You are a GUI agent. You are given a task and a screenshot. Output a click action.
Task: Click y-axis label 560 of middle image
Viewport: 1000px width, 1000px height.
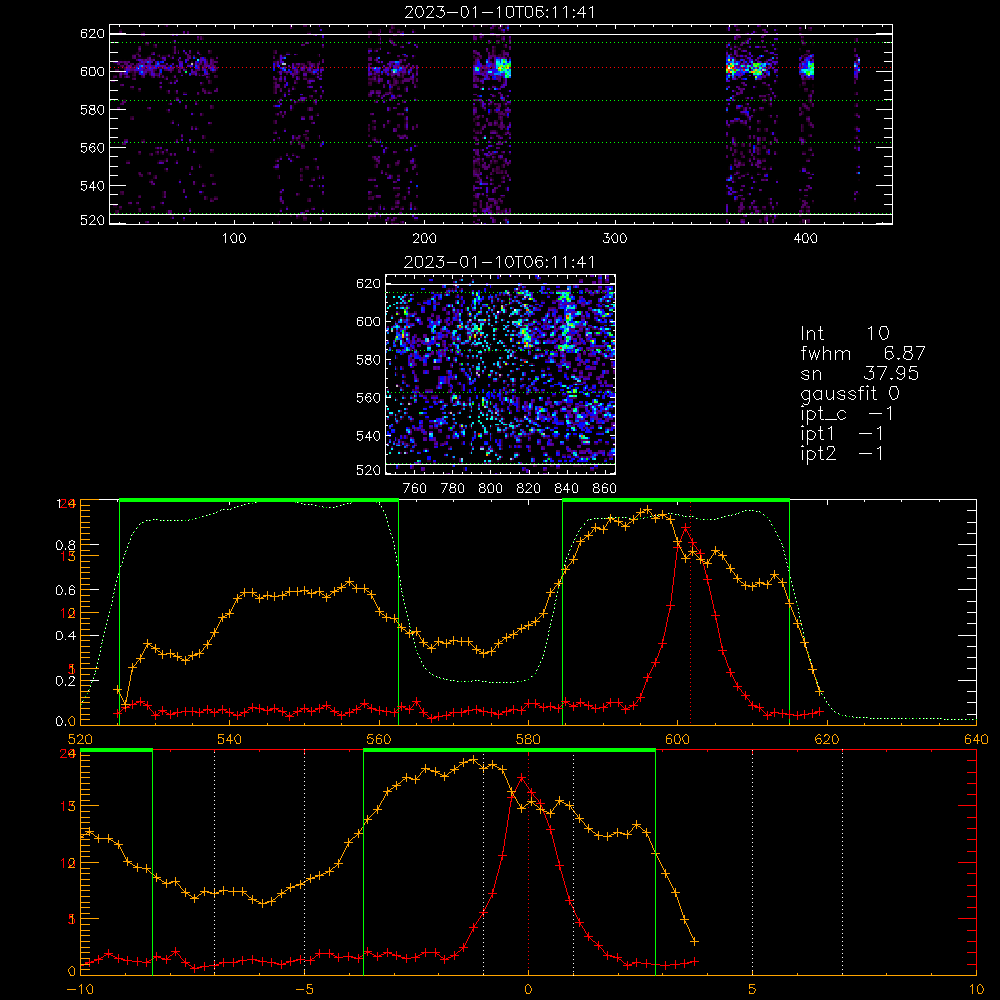pos(369,398)
